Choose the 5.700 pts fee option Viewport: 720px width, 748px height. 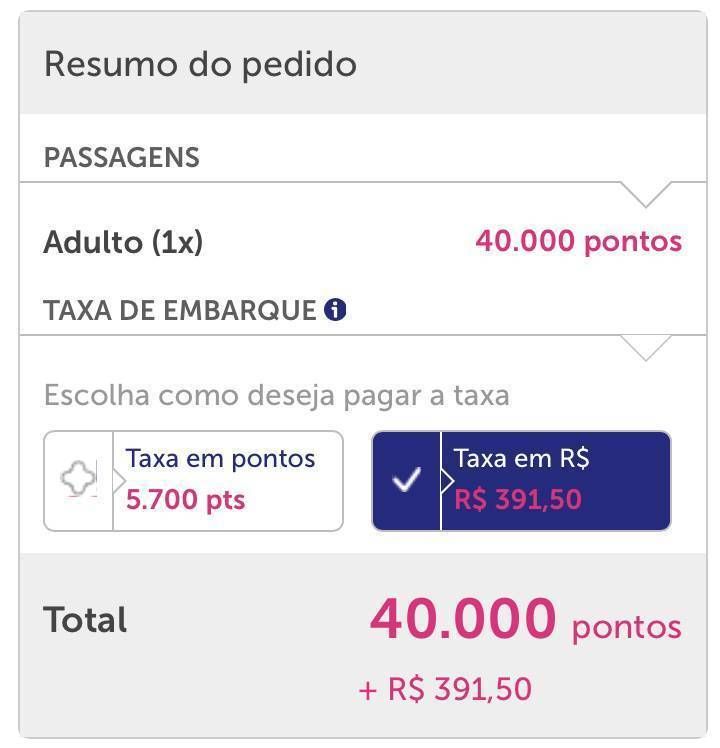tap(186, 500)
